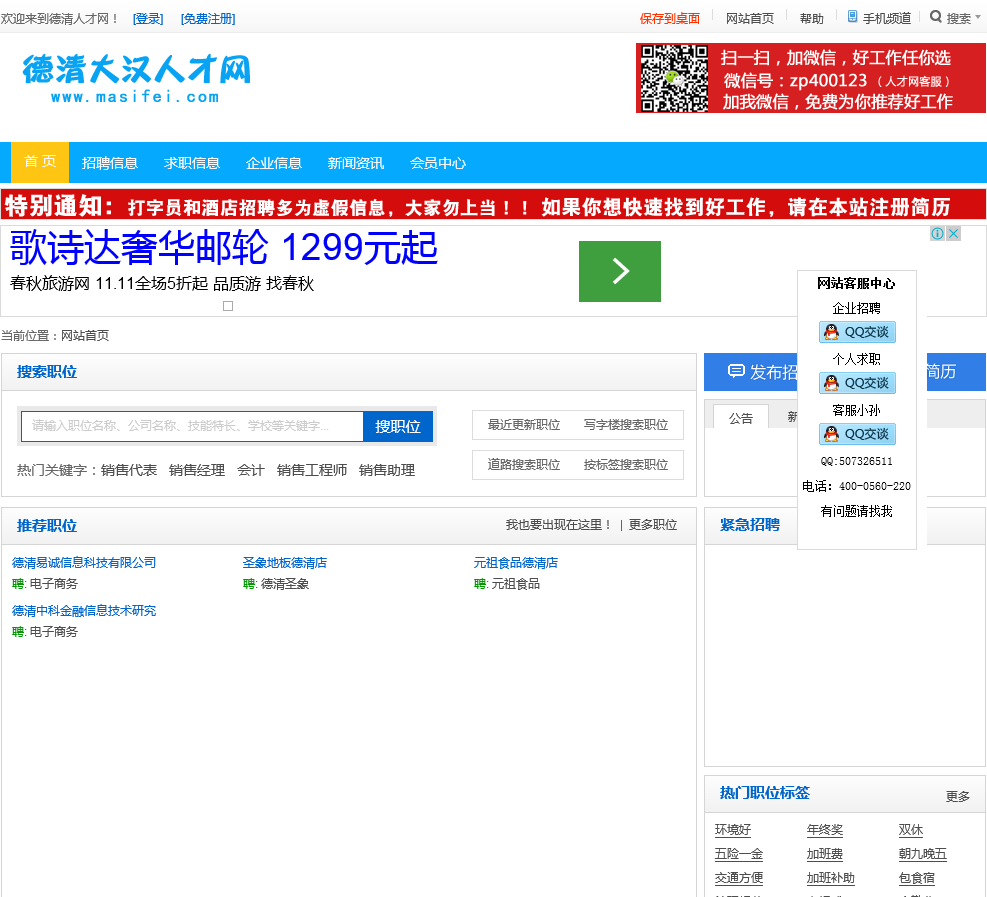
Task: Click the green arrow ad button
Action: tap(620, 271)
